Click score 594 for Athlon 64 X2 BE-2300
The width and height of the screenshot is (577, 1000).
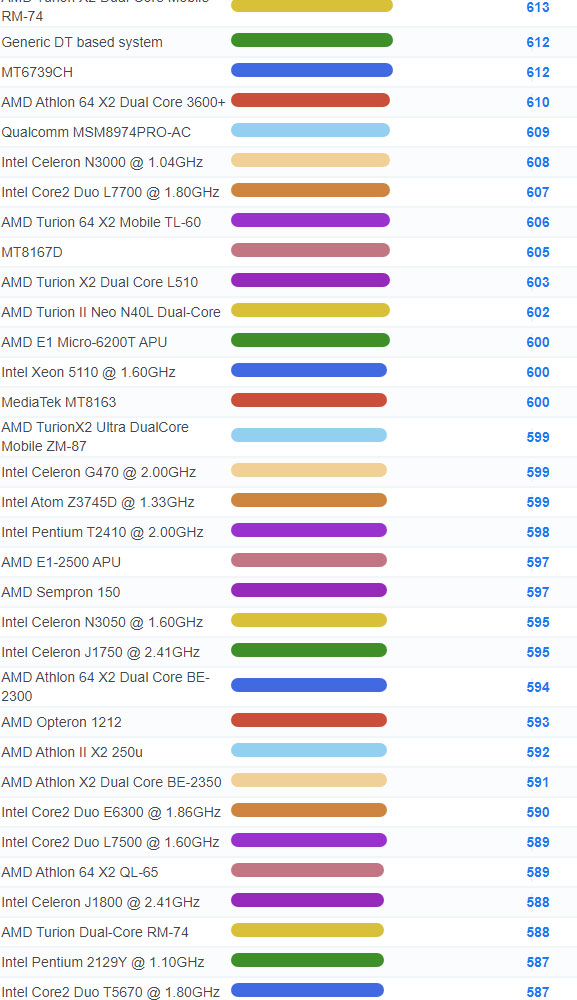pos(538,688)
